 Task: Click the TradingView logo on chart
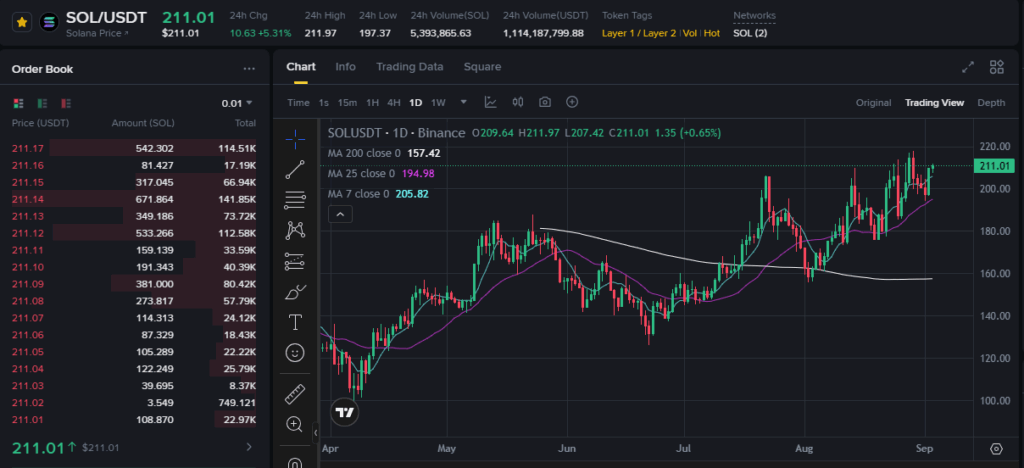pyautogui.click(x=345, y=413)
